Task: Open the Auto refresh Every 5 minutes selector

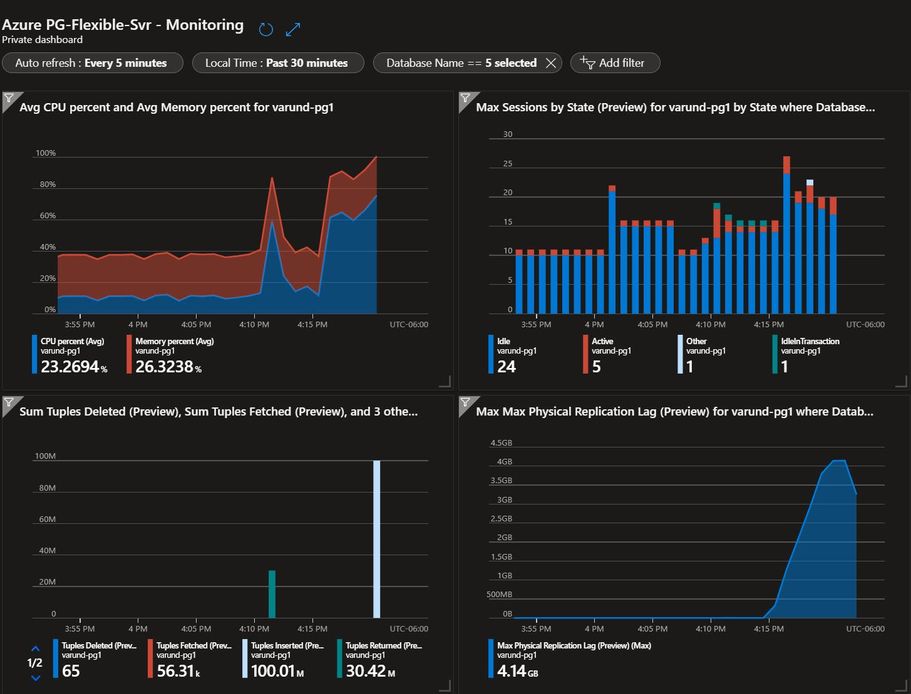Action: (x=92, y=63)
